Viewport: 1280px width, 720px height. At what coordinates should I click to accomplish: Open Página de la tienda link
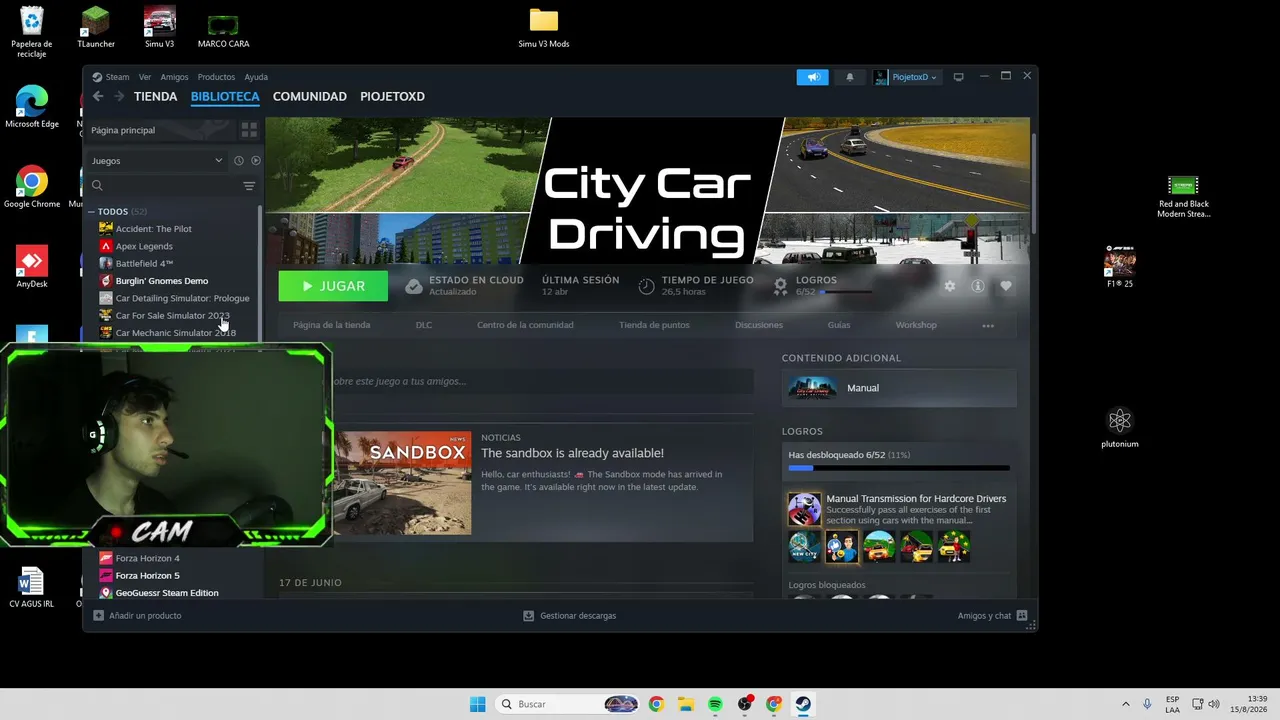331,325
